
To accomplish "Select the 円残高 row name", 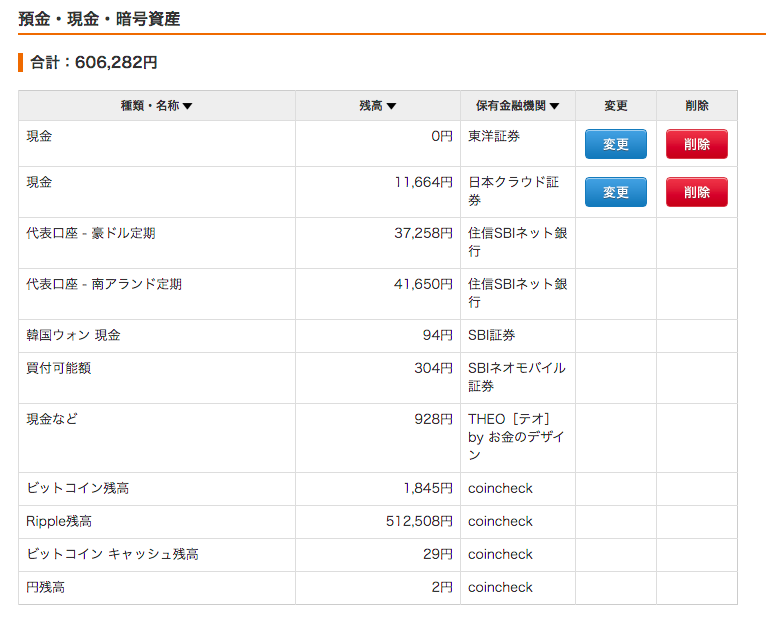I will click(x=45, y=587).
